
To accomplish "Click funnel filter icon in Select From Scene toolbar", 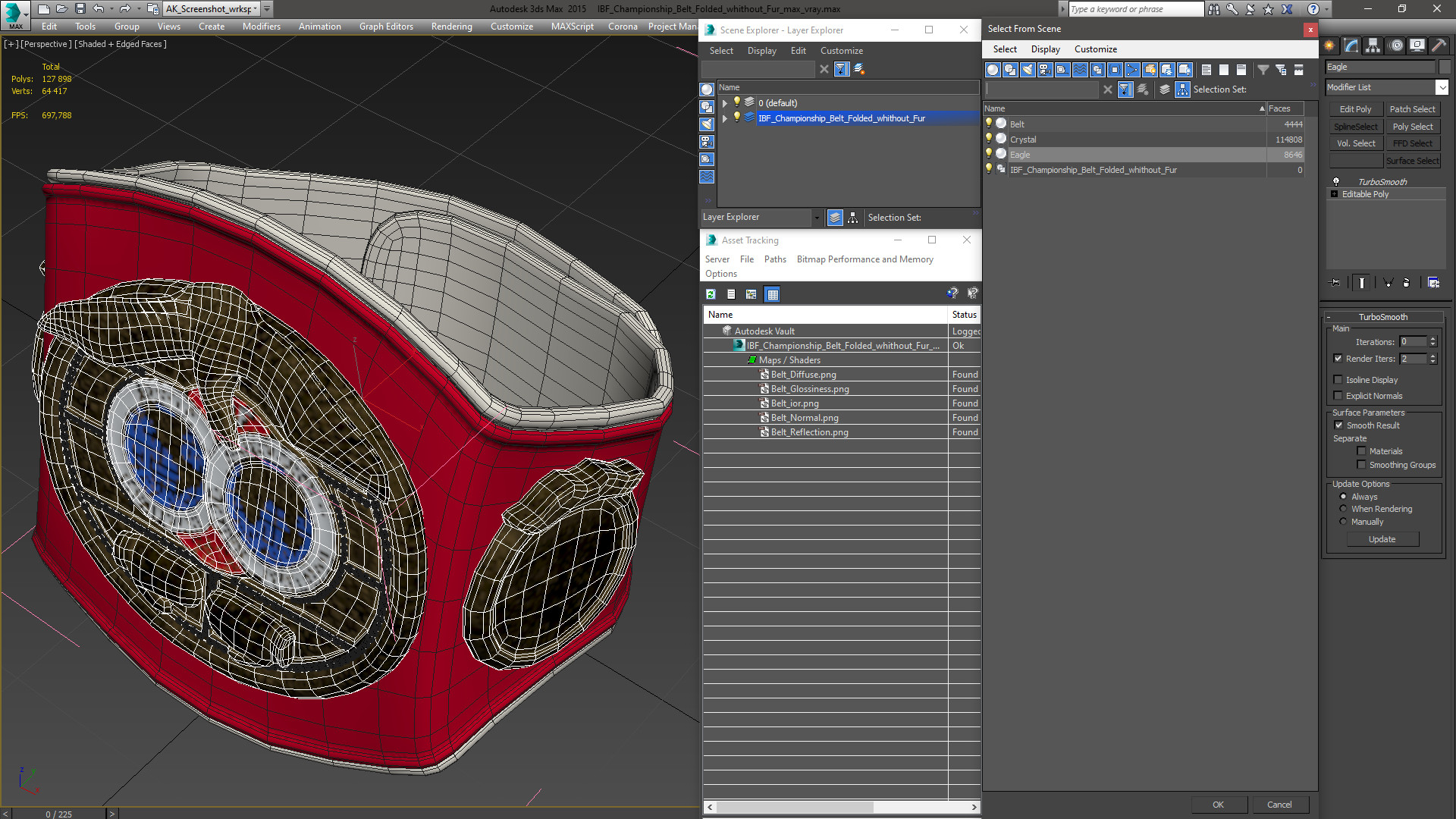I will (x=1263, y=70).
